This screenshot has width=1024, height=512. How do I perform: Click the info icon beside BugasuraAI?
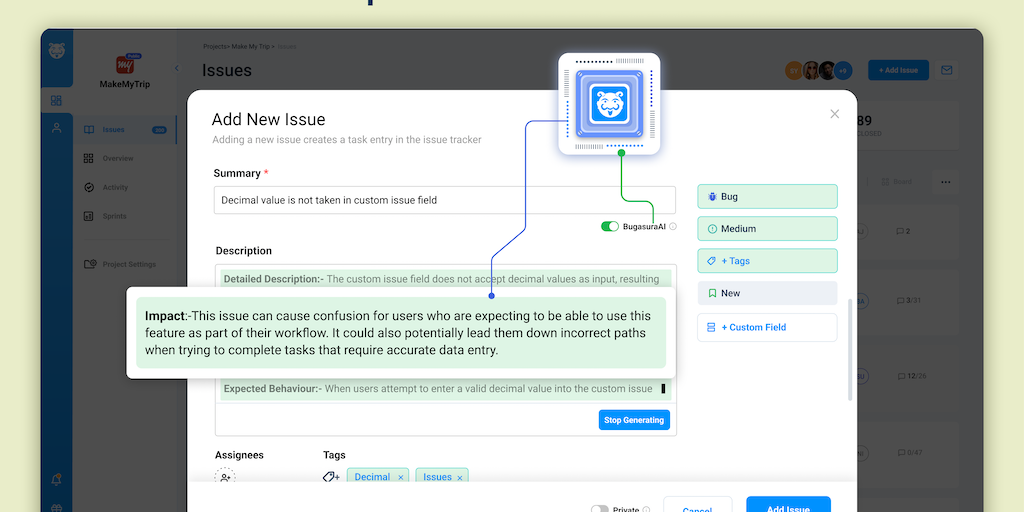[673, 227]
